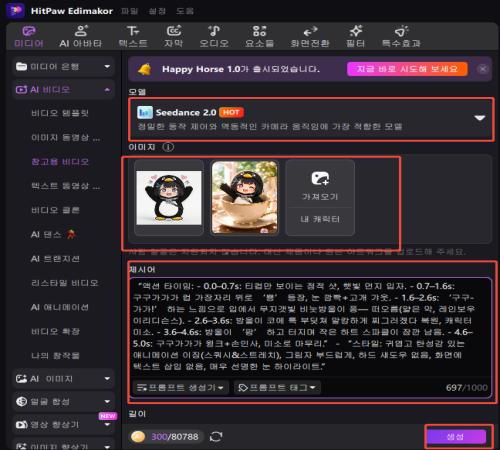Open 비디오 확장 in the sidebar
The image size is (500, 450).
coord(55,331)
